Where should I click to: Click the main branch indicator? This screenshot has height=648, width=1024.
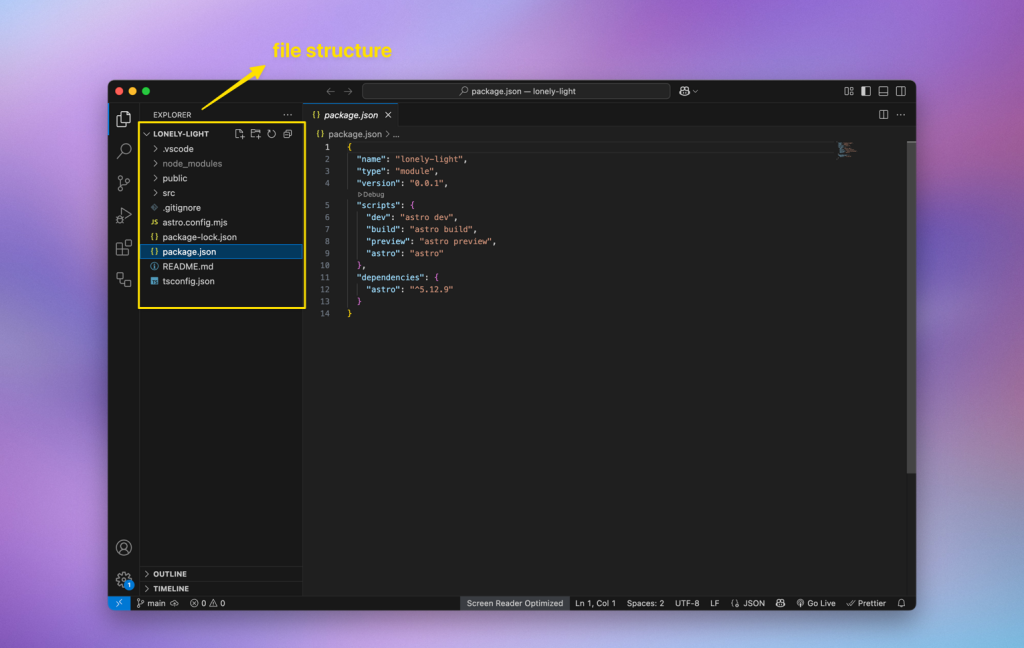pyautogui.click(x=151, y=603)
